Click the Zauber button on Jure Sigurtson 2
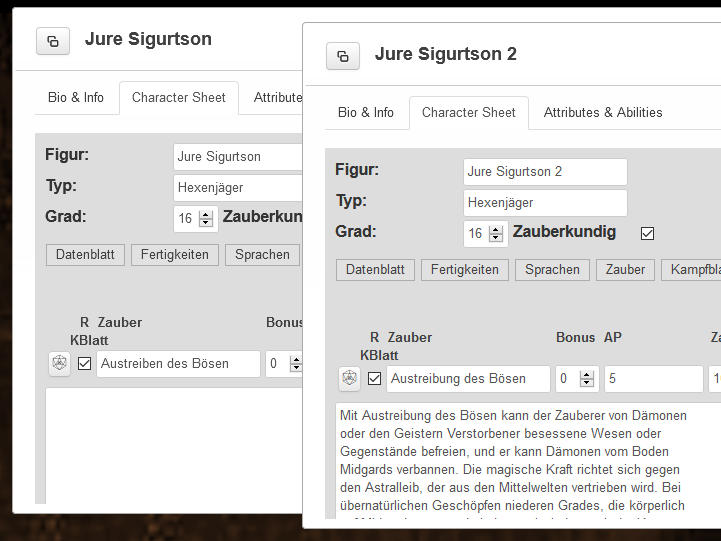721x541 pixels. tap(626, 270)
